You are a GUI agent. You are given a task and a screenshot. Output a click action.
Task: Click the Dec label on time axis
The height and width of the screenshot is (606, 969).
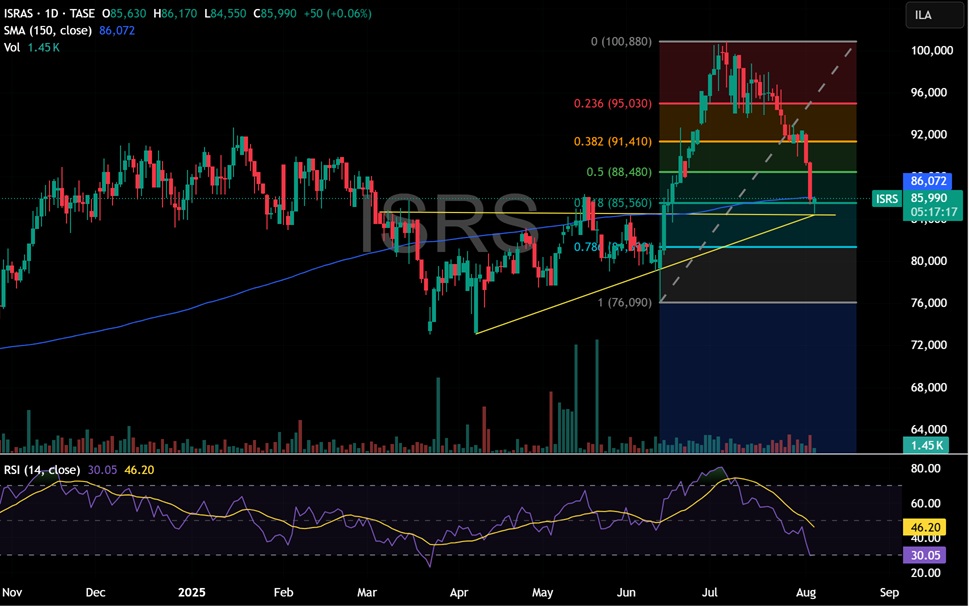pyautogui.click(x=95, y=592)
